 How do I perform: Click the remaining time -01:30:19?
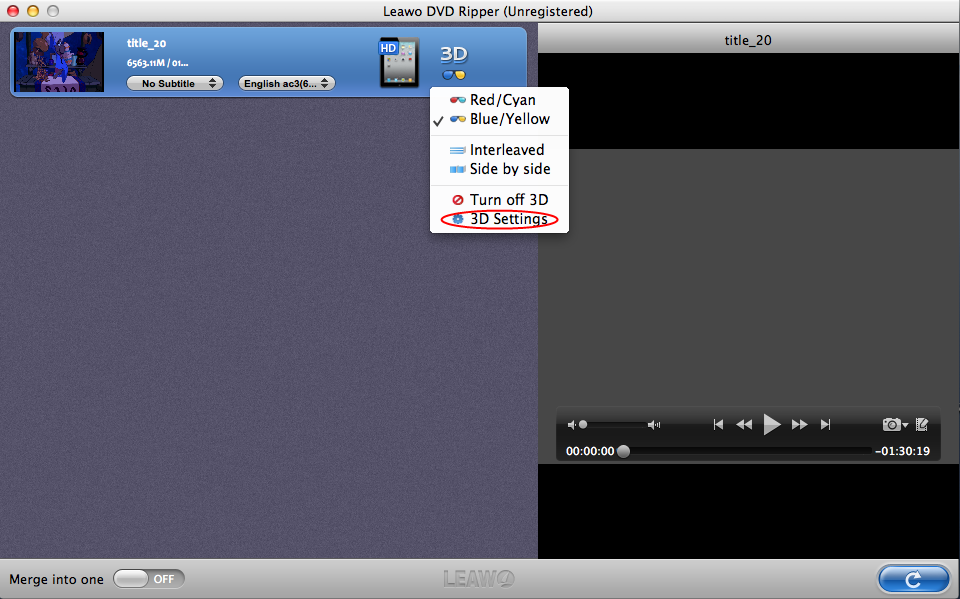[902, 451]
